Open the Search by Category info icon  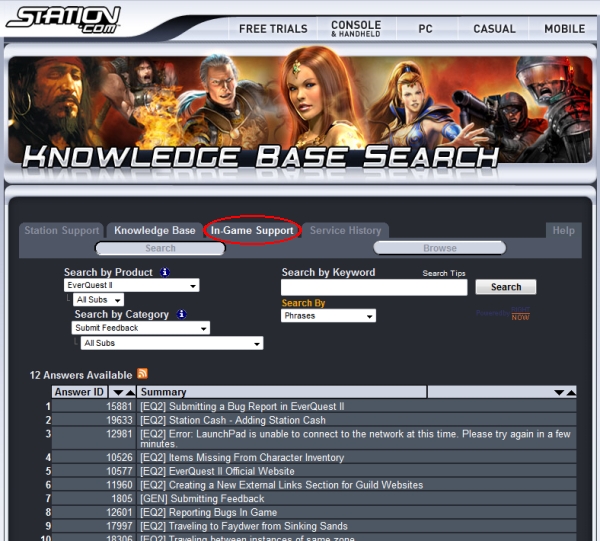coord(181,314)
